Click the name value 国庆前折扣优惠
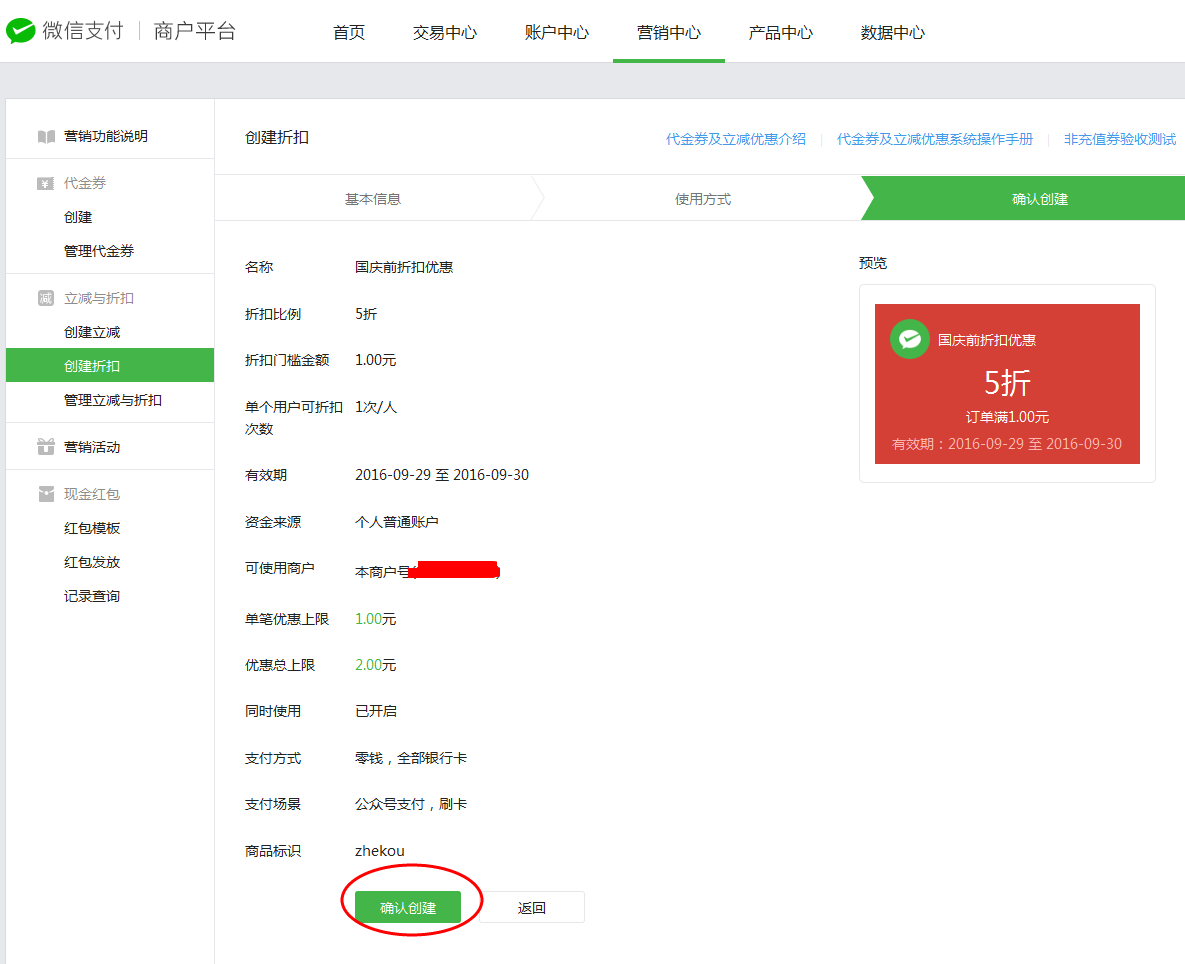Image resolution: width=1185 pixels, height=964 pixels. click(x=404, y=267)
